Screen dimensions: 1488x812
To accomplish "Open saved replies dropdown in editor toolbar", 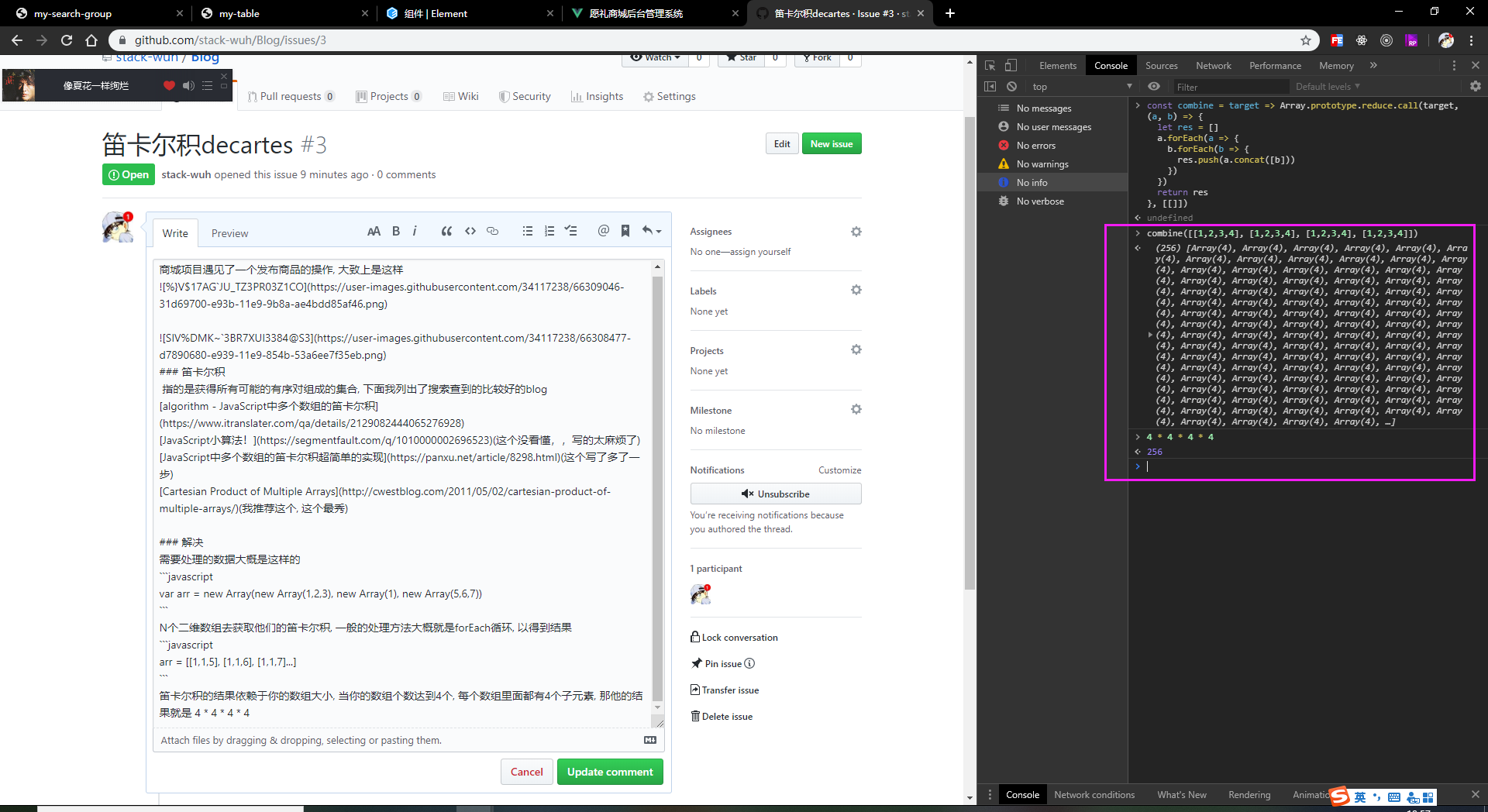I will pos(651,231).
